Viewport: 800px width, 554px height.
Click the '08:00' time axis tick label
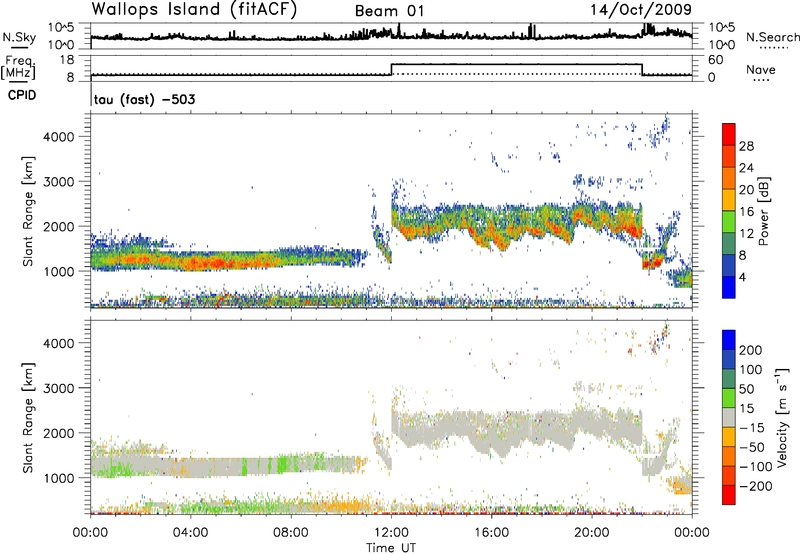coord(291,533)
